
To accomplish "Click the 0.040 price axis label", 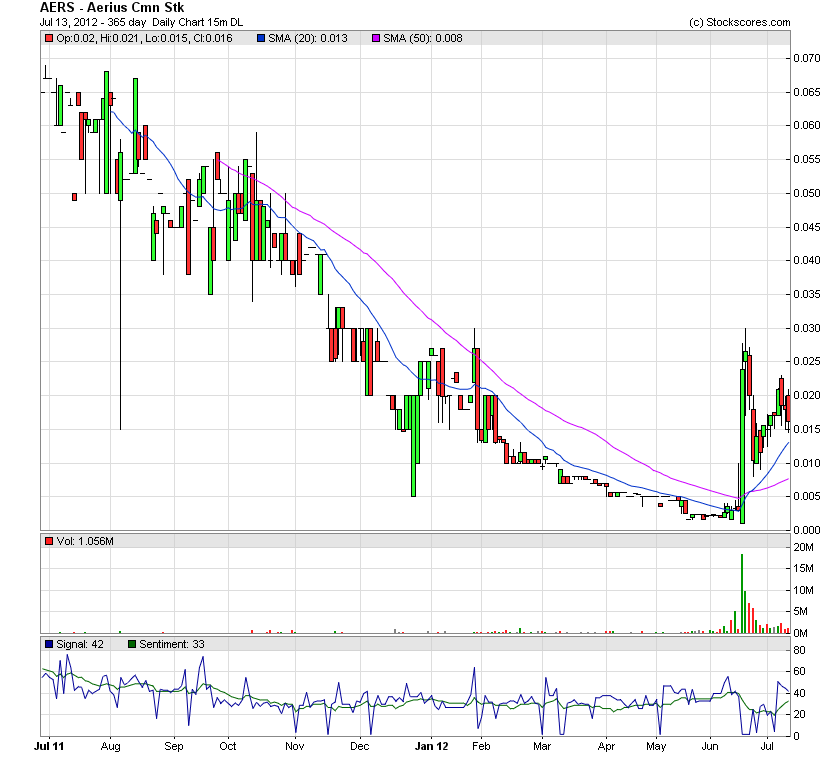I will point(807,260).
